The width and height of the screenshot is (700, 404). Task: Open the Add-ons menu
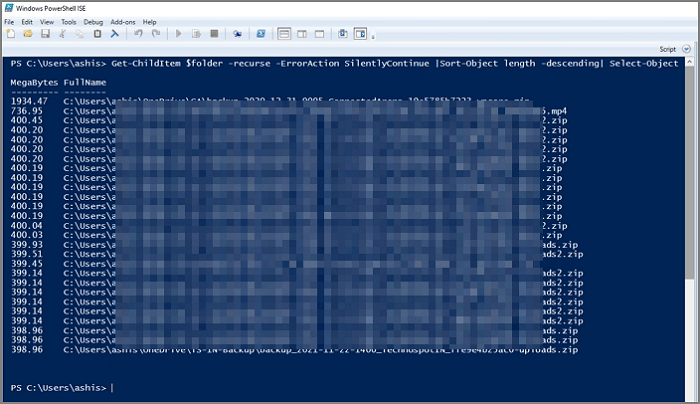pos(123,21)
